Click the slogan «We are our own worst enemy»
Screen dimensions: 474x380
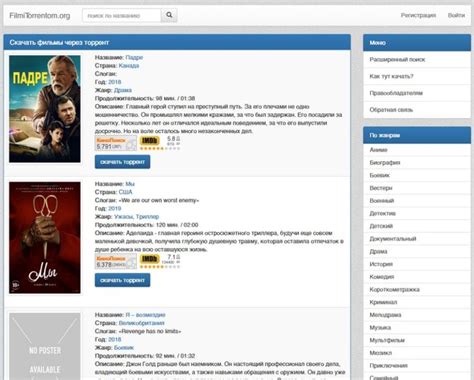tap(159, 200)
